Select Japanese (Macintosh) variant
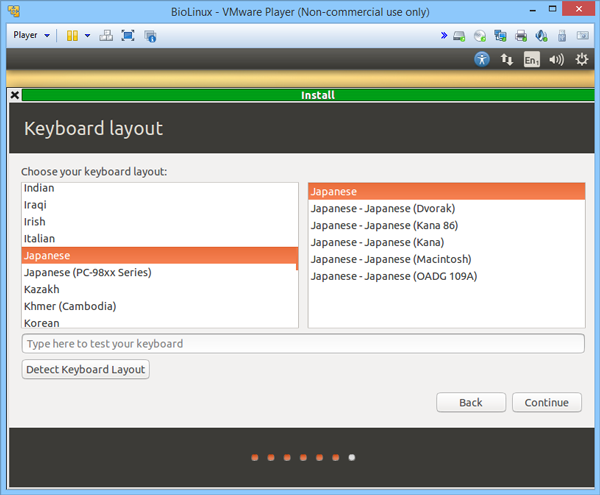 click(x=447, y=259)
